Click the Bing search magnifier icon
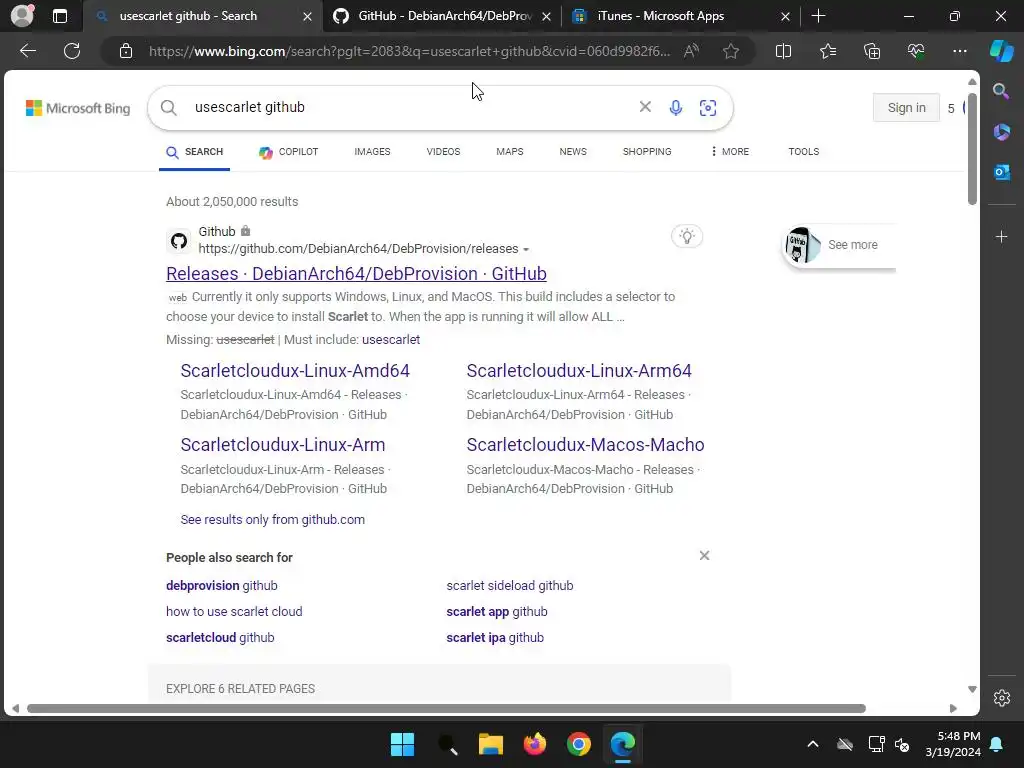Image resolution: width=1024 pixels, height=768 pixels. (x=168, y=108)
